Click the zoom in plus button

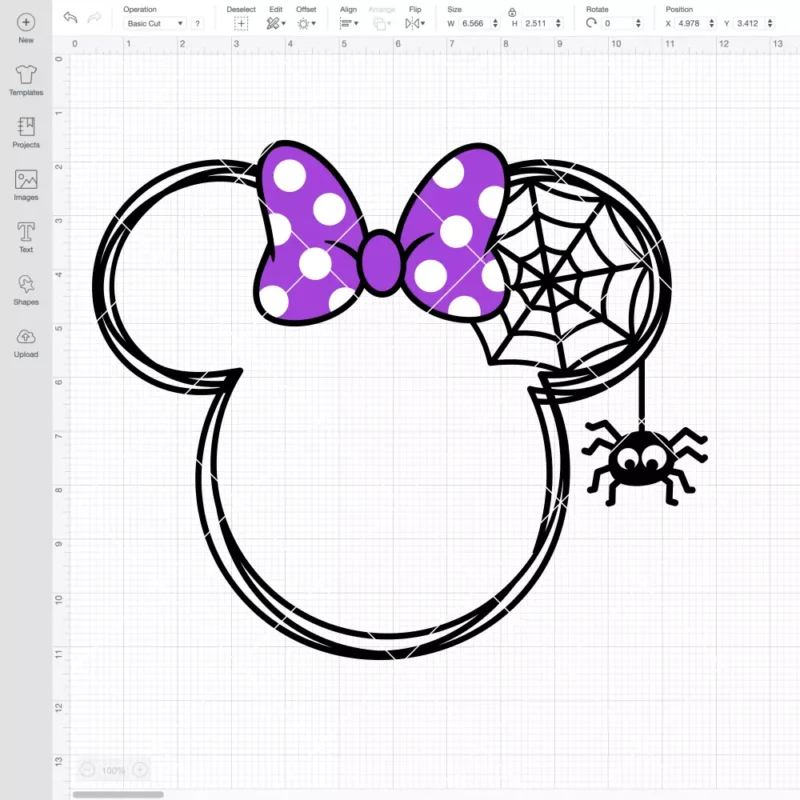pos(140,769)
